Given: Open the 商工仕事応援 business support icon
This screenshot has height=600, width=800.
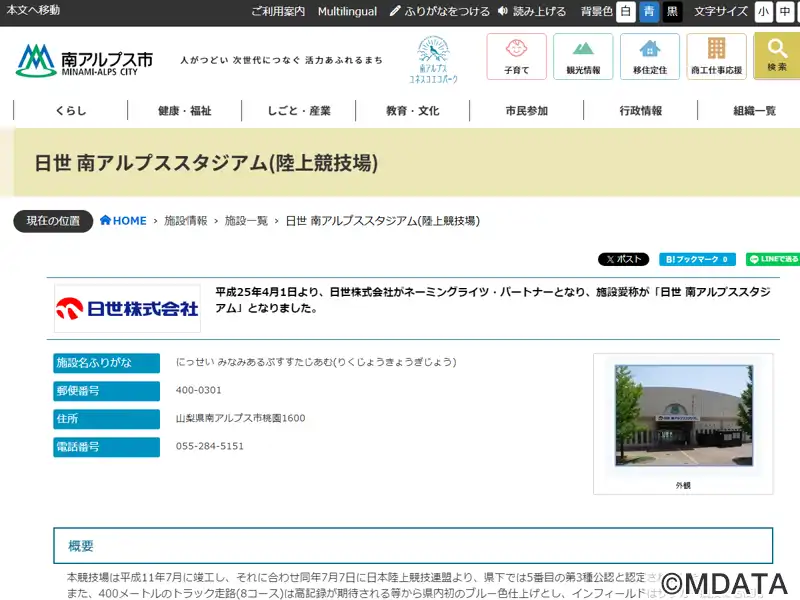Looking at the screenshot, I should click(716, 57).
